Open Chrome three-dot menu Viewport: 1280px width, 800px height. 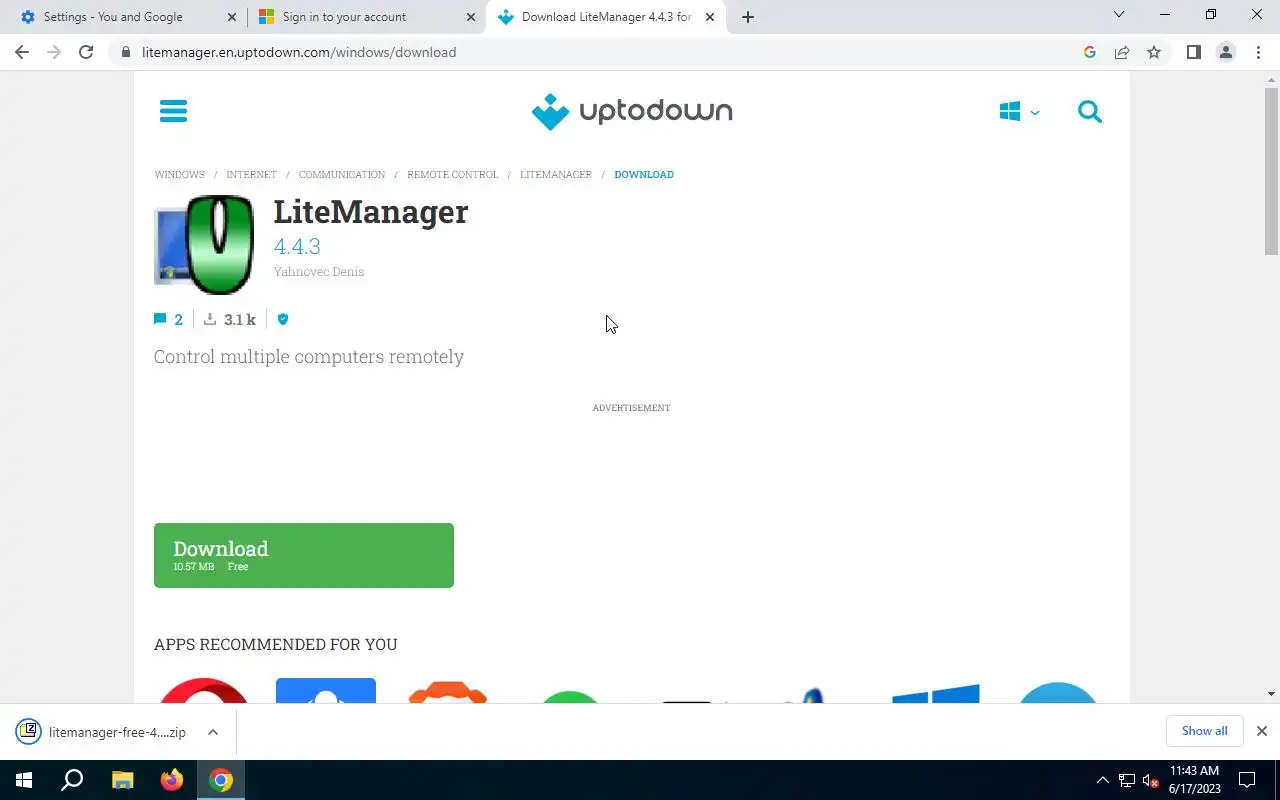(x=1258, y=52)
